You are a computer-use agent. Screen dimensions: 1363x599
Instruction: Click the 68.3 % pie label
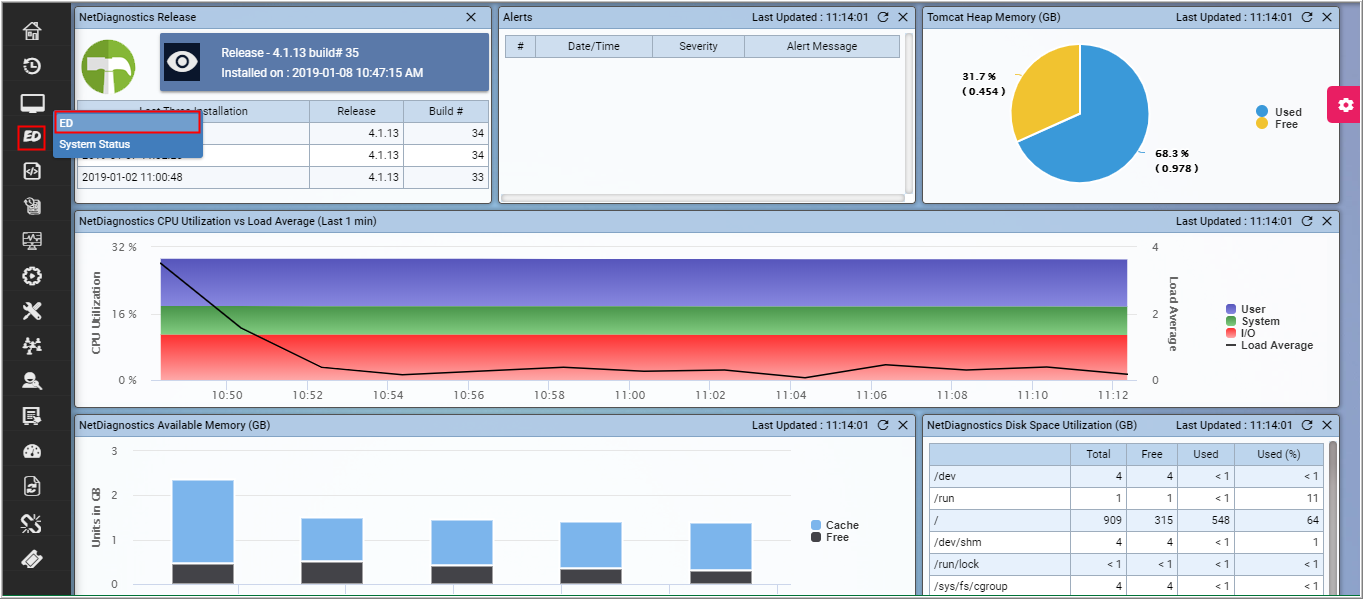(x=1177, y=161)
